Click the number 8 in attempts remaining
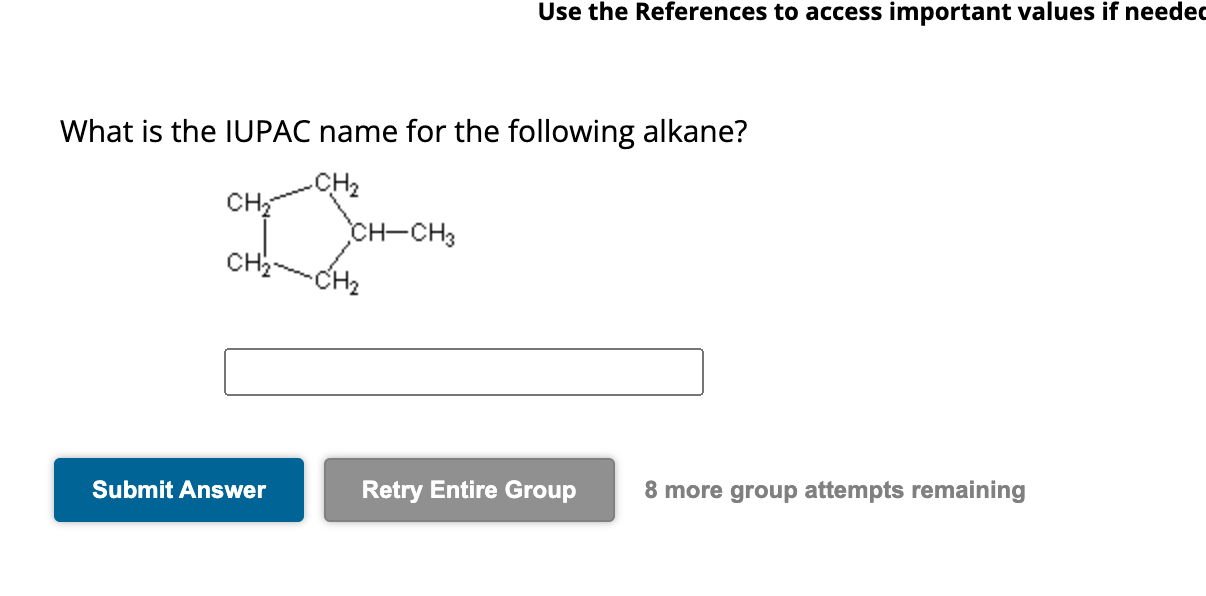The image size is (1206, 596). pyautogui.click(x=651, y=490)
